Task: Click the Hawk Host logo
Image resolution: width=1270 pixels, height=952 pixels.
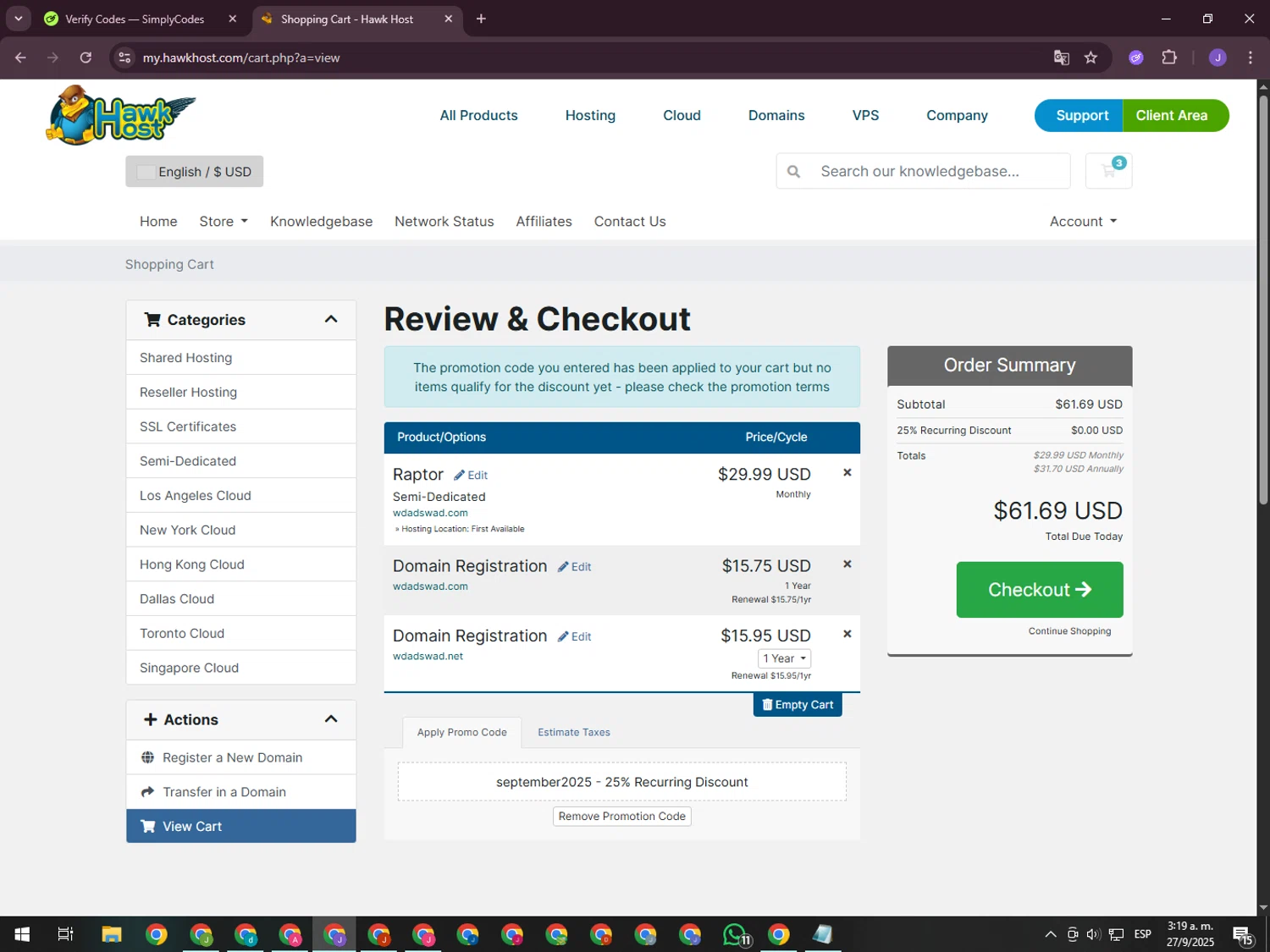Action: tap(121, 115)
